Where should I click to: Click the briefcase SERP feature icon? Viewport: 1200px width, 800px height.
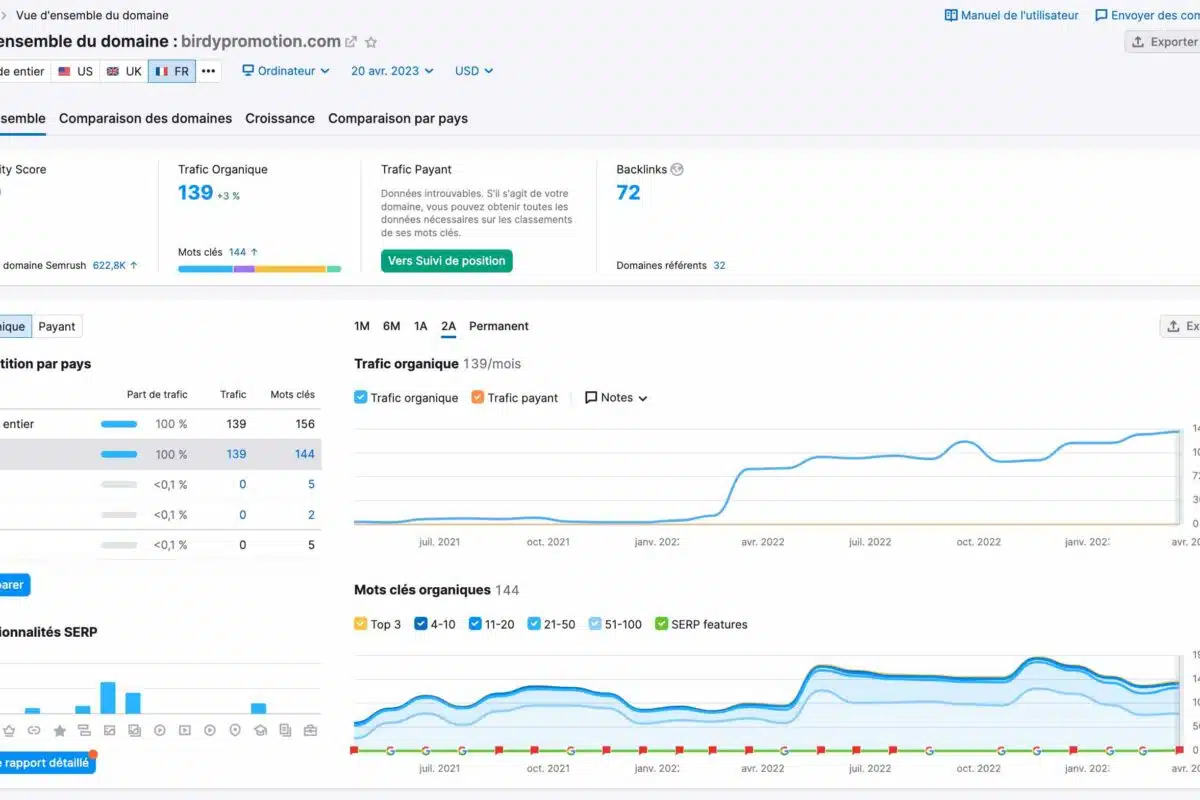pyautogui.click(x=310, y=730)
